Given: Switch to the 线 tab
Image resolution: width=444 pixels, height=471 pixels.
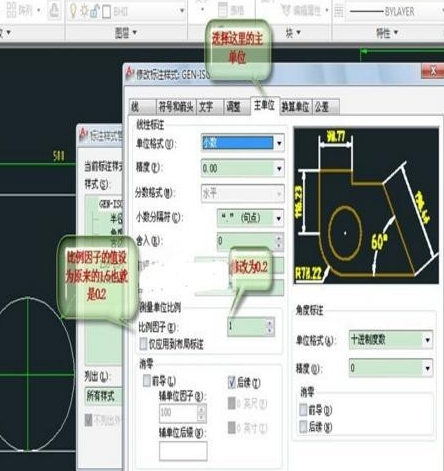Looking at the screenshot, I should click(142, 107).
